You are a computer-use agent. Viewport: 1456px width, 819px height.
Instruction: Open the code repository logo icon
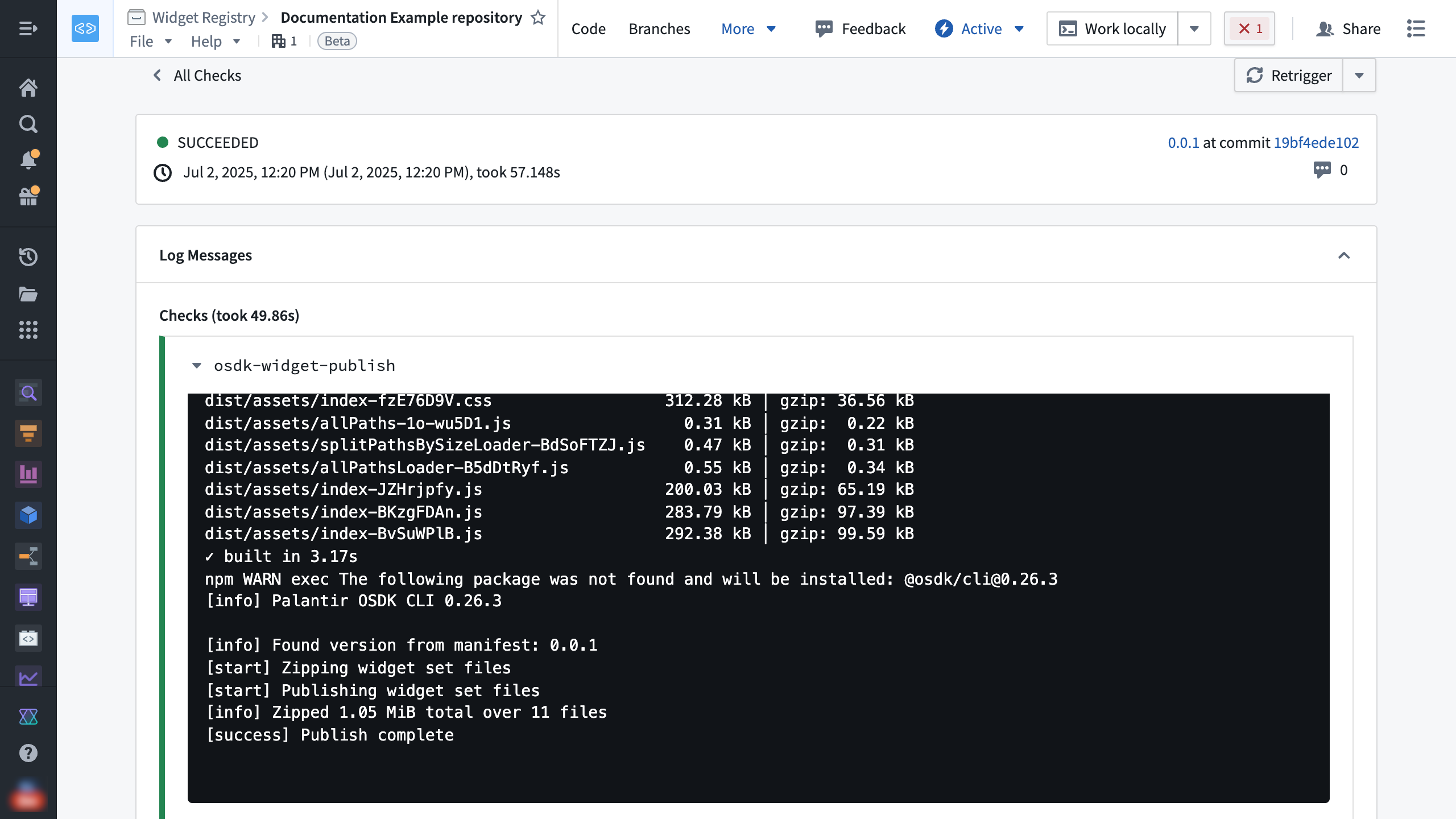(x=85, y=28)
